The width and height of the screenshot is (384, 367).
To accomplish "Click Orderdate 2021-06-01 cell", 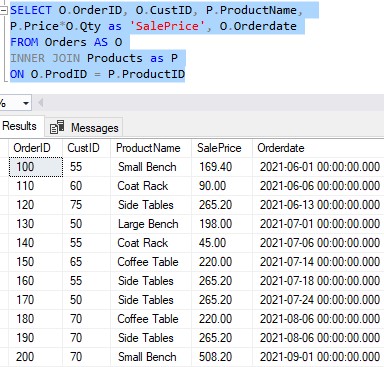I will 318,167.
